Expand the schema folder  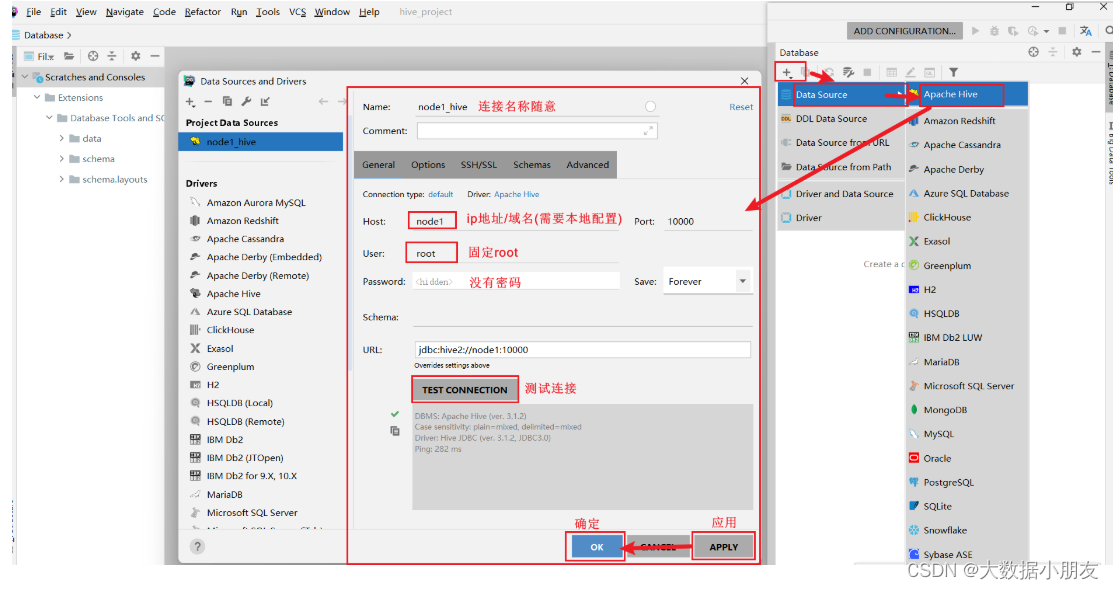[62, 159]
